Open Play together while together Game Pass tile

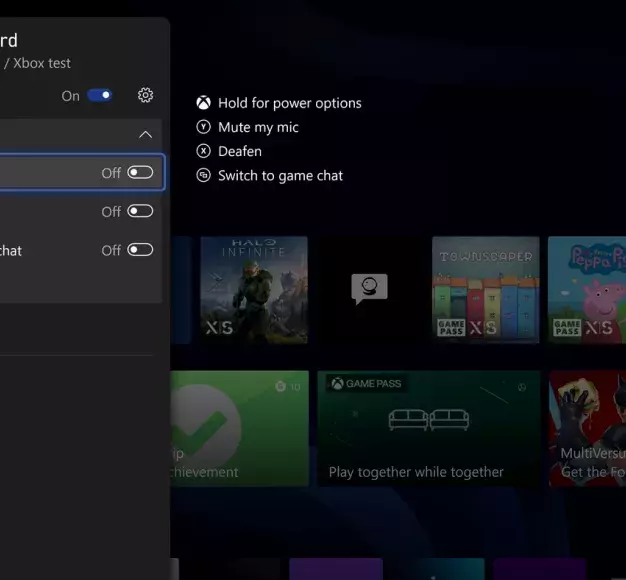pos(429,429)
